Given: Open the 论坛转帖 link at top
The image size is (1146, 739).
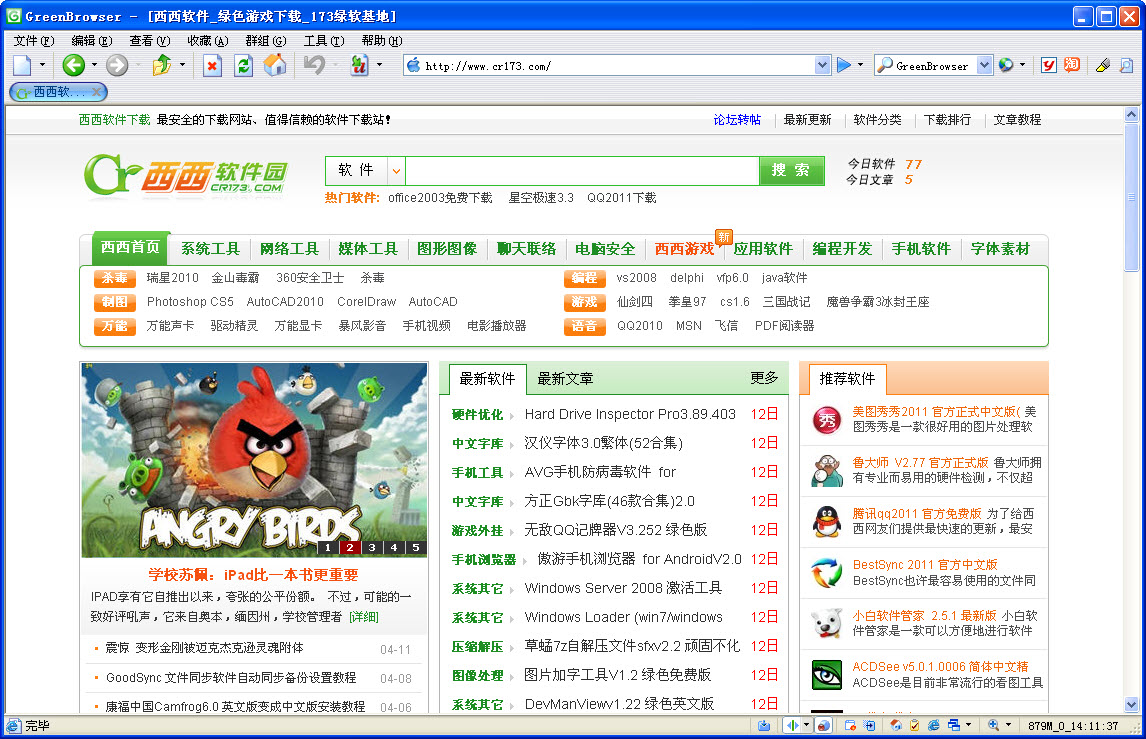Looking at the screenshot, I should pos(737,119).
